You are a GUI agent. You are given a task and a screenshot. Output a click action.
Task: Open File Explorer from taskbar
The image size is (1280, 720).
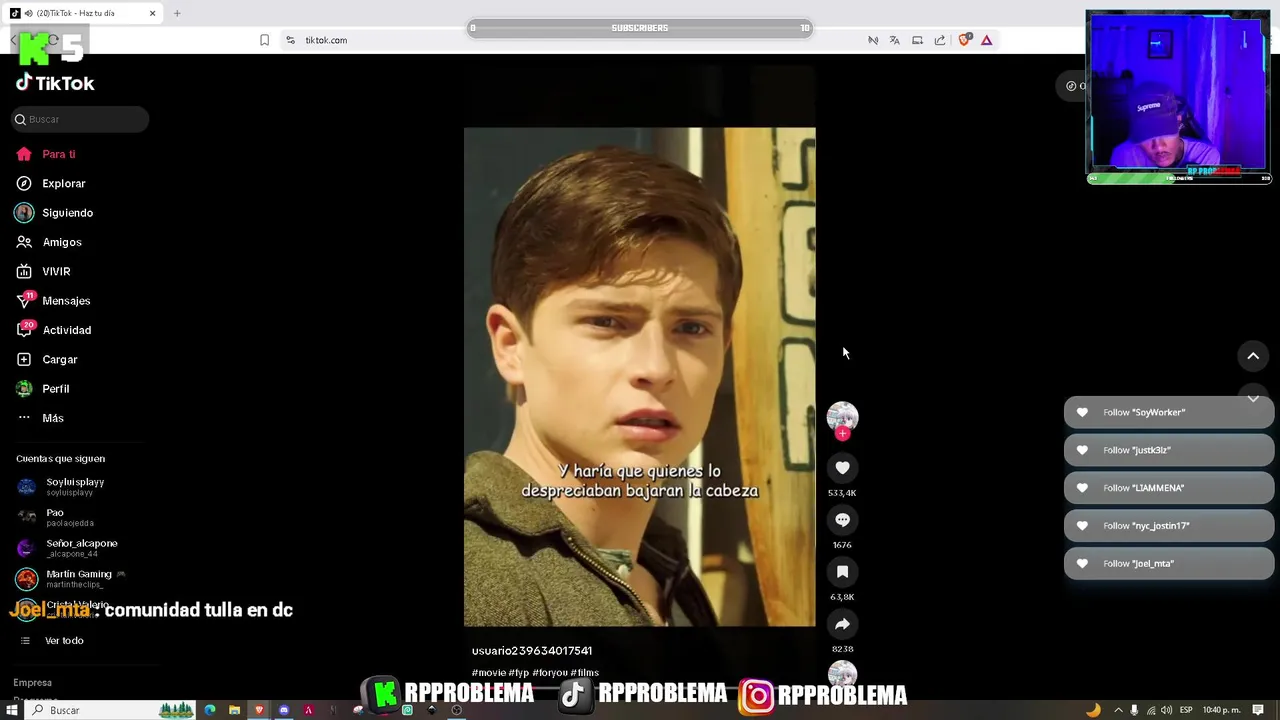pos(235,710)
